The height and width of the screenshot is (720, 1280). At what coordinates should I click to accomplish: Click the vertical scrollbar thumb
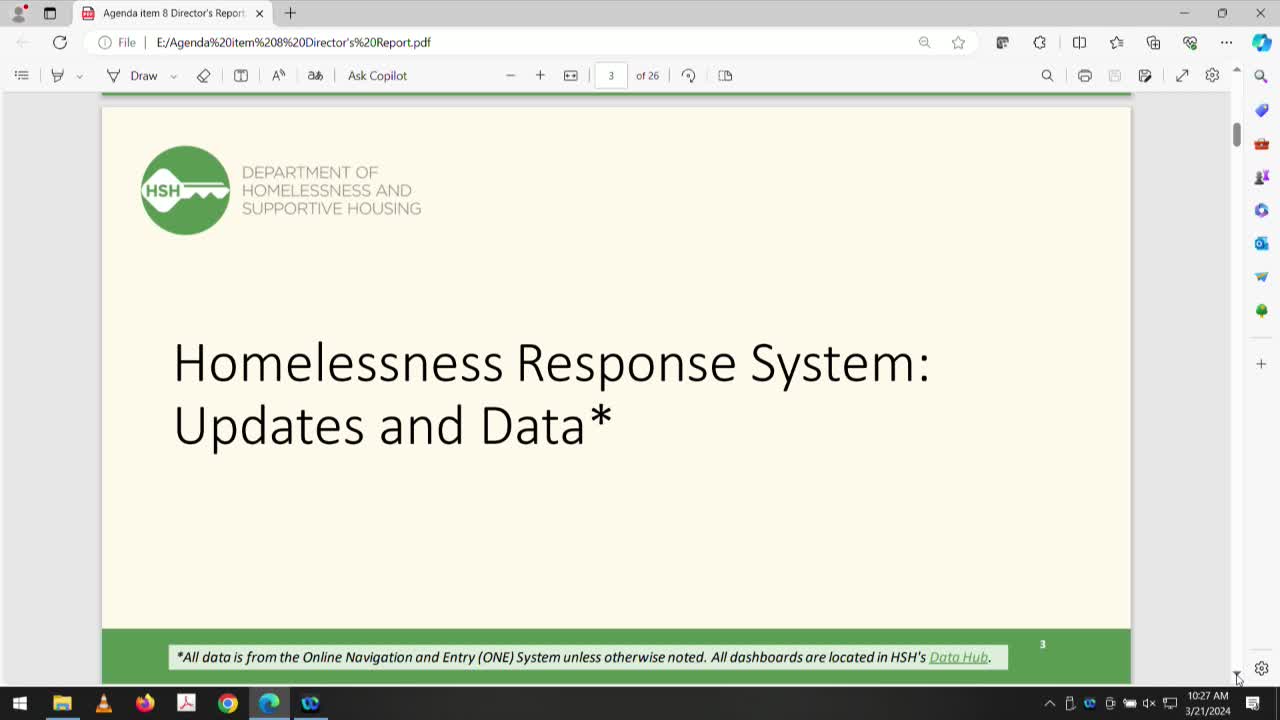[x=1236, y=134]
